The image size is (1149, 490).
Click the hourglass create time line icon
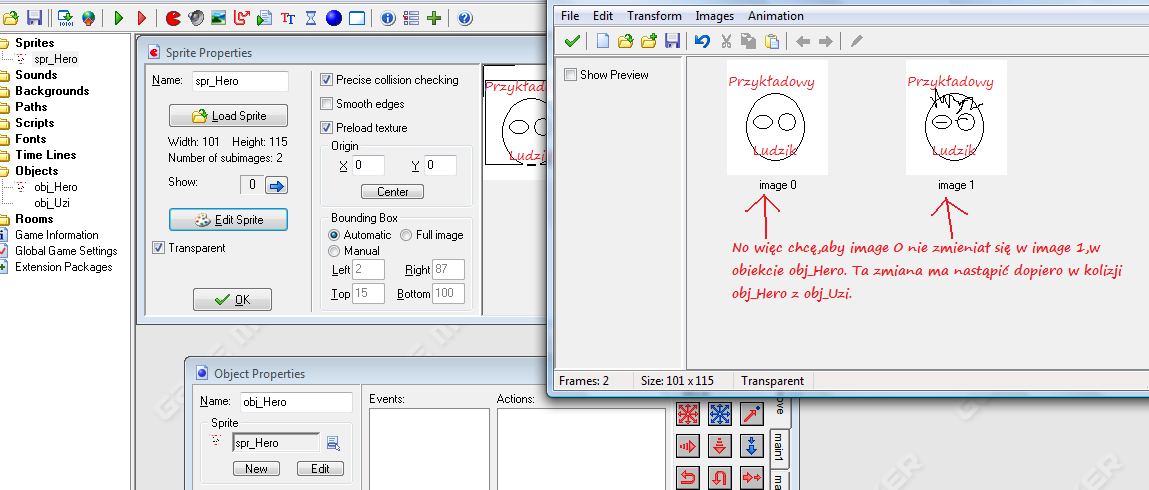pos(311,18)
